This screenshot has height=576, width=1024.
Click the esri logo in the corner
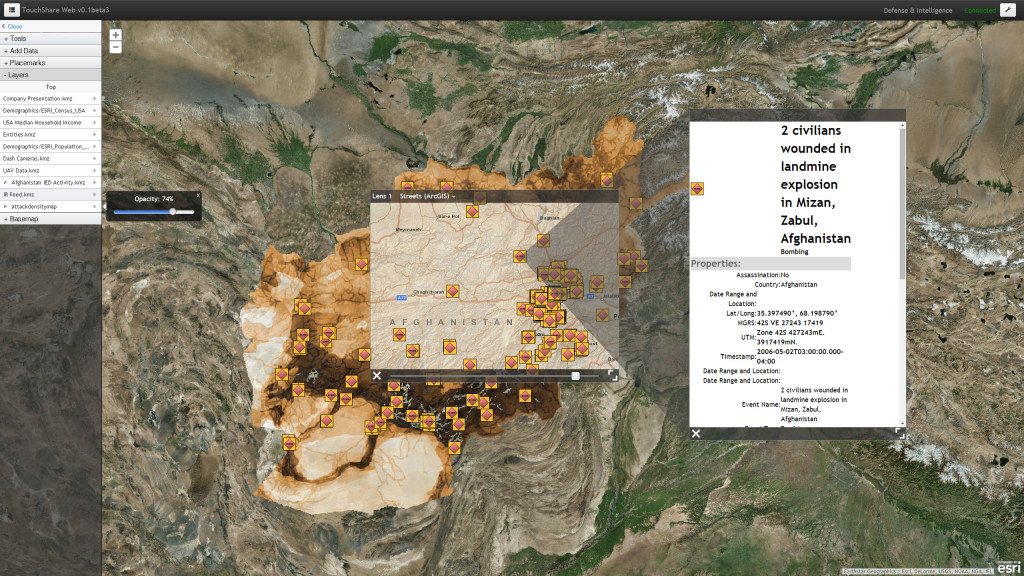1008,568
